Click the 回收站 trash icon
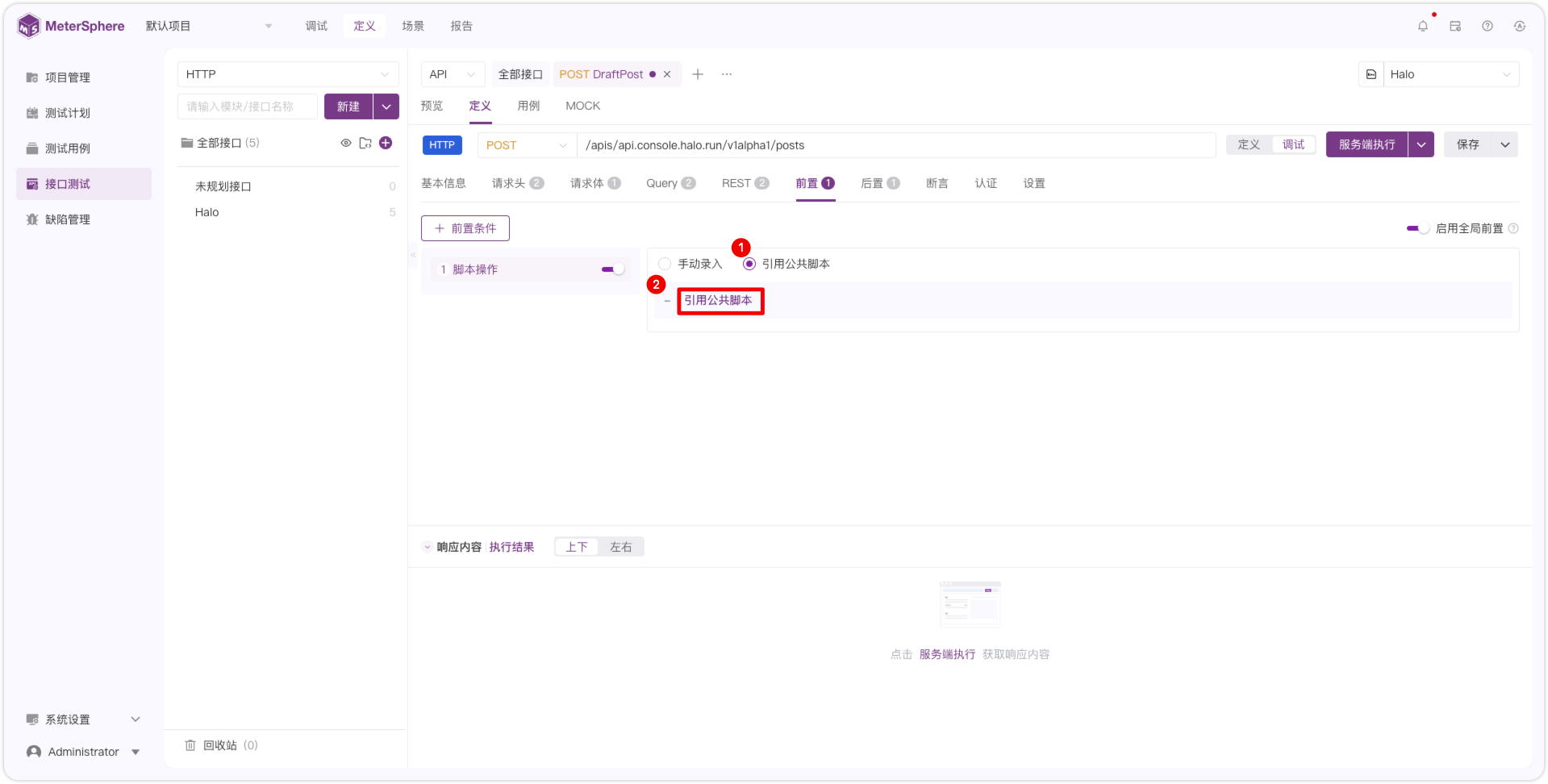This screenshot has height=784, width=1548. click(190, 745)
